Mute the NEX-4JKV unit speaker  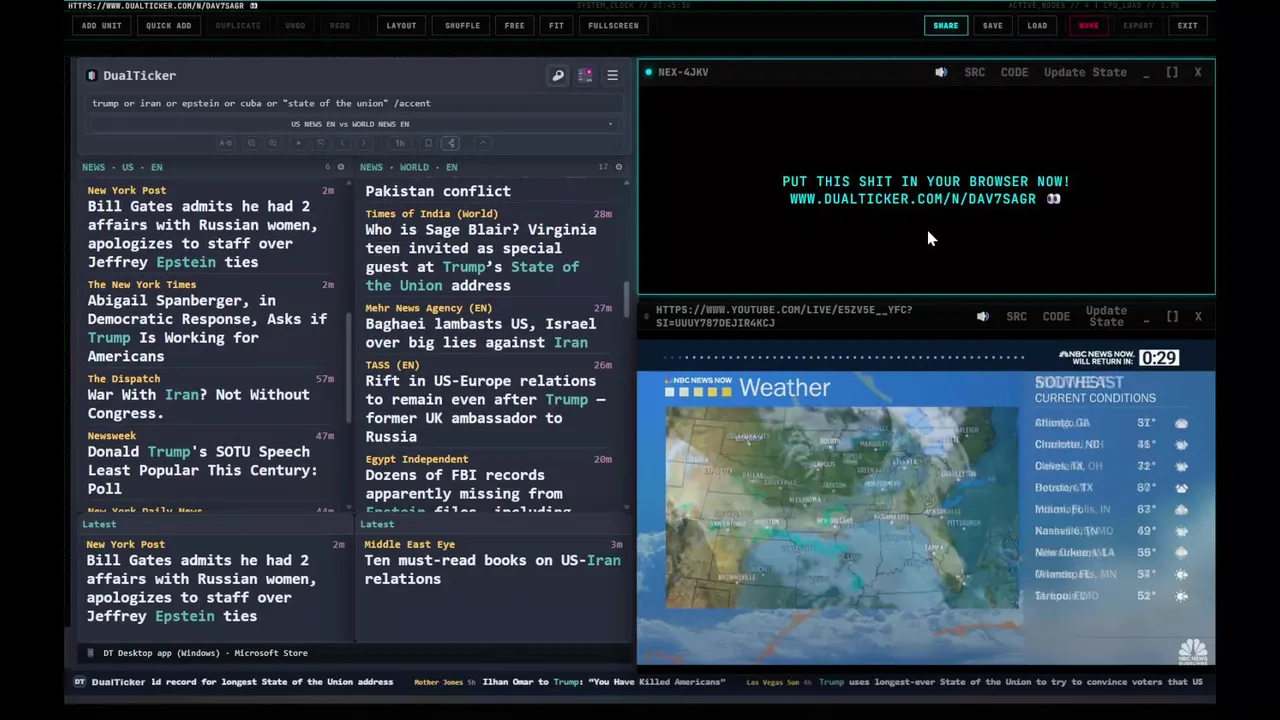click(941, 72)
